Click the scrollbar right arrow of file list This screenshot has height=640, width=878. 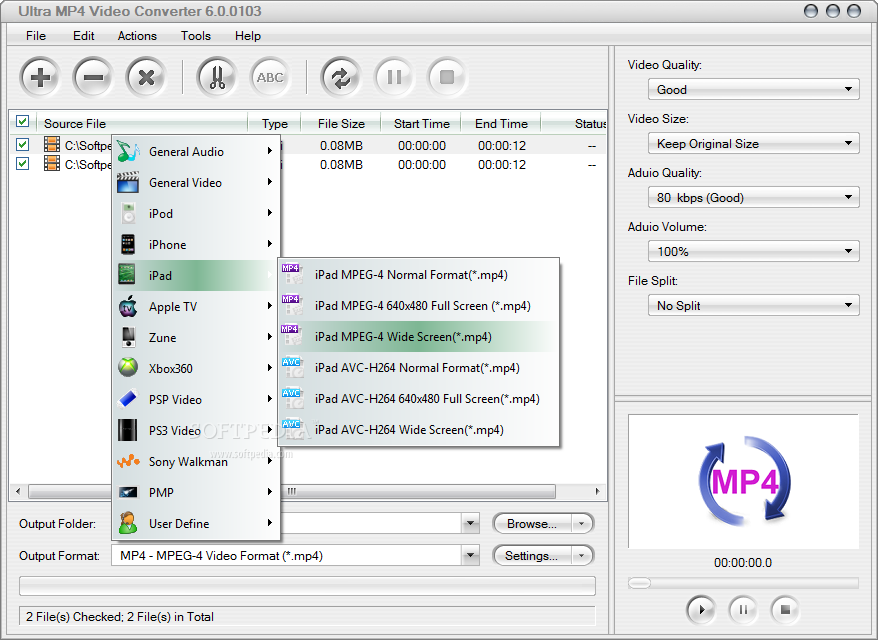pyautogui.click(x=597, y=491)
